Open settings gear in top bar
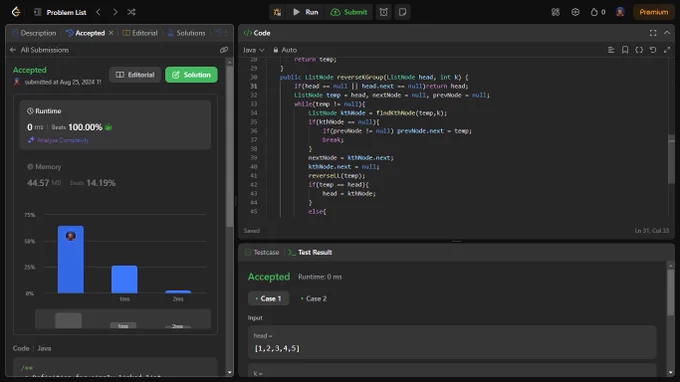 575,12
